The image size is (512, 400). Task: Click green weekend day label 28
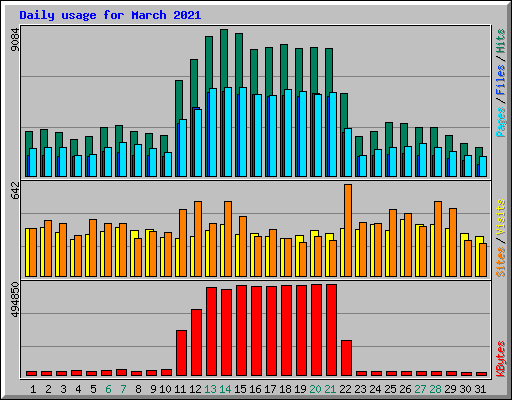click(x=435, y=389)
